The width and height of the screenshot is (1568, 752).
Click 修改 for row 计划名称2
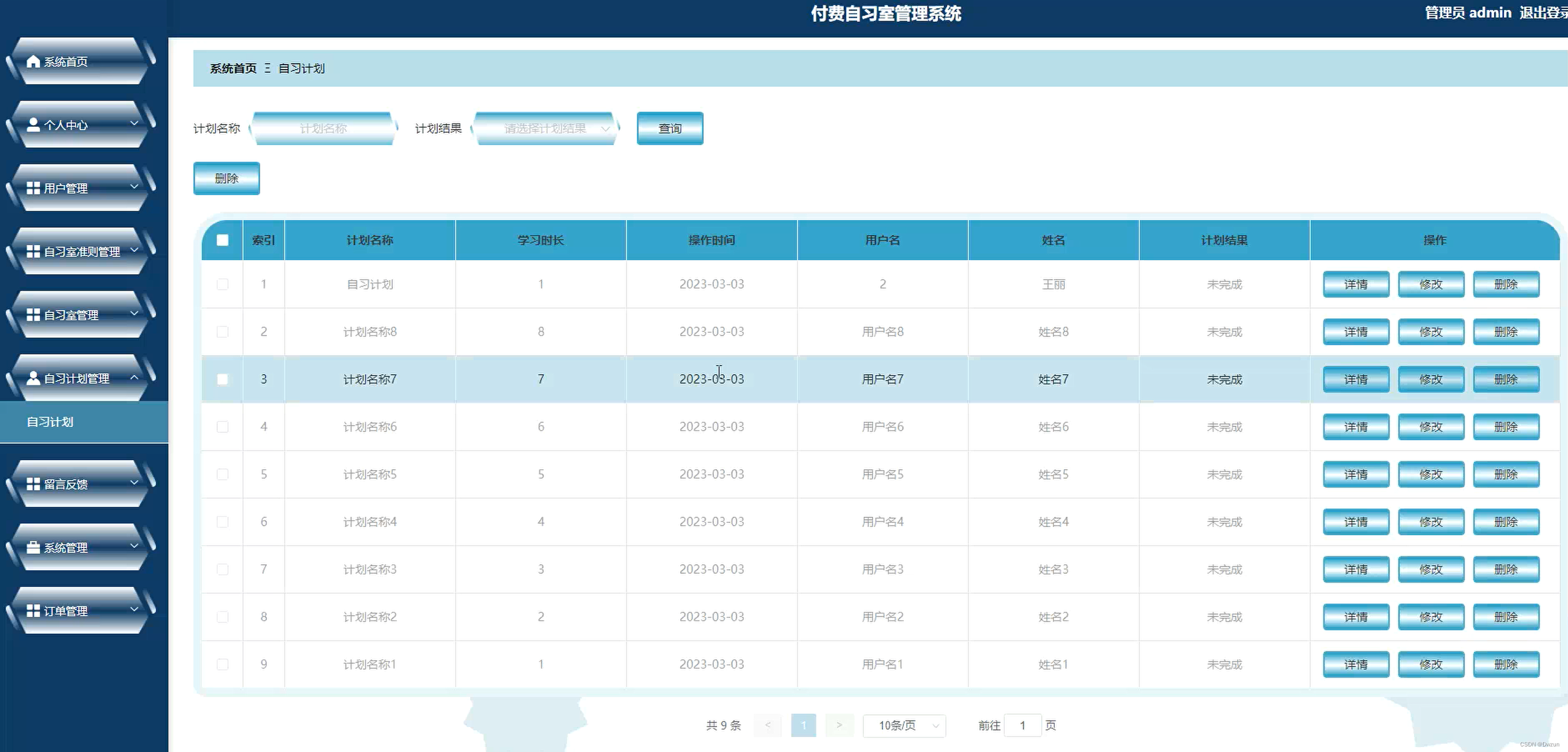point(1431,617)
